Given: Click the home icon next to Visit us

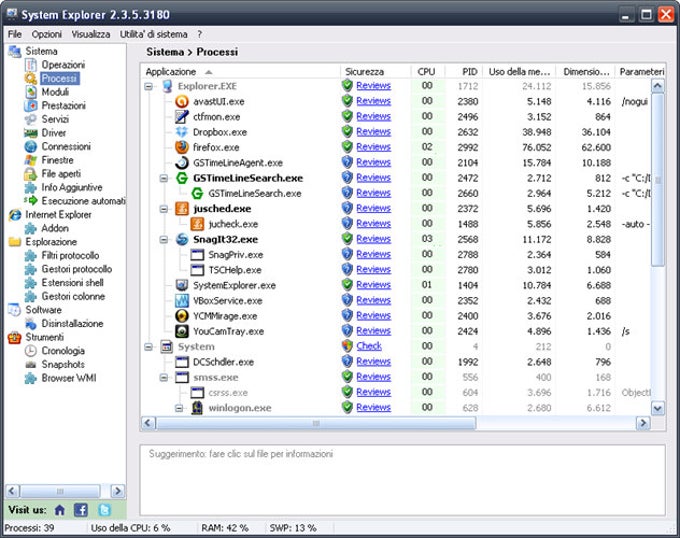Looking at the screenshot, I should point(60,510).
